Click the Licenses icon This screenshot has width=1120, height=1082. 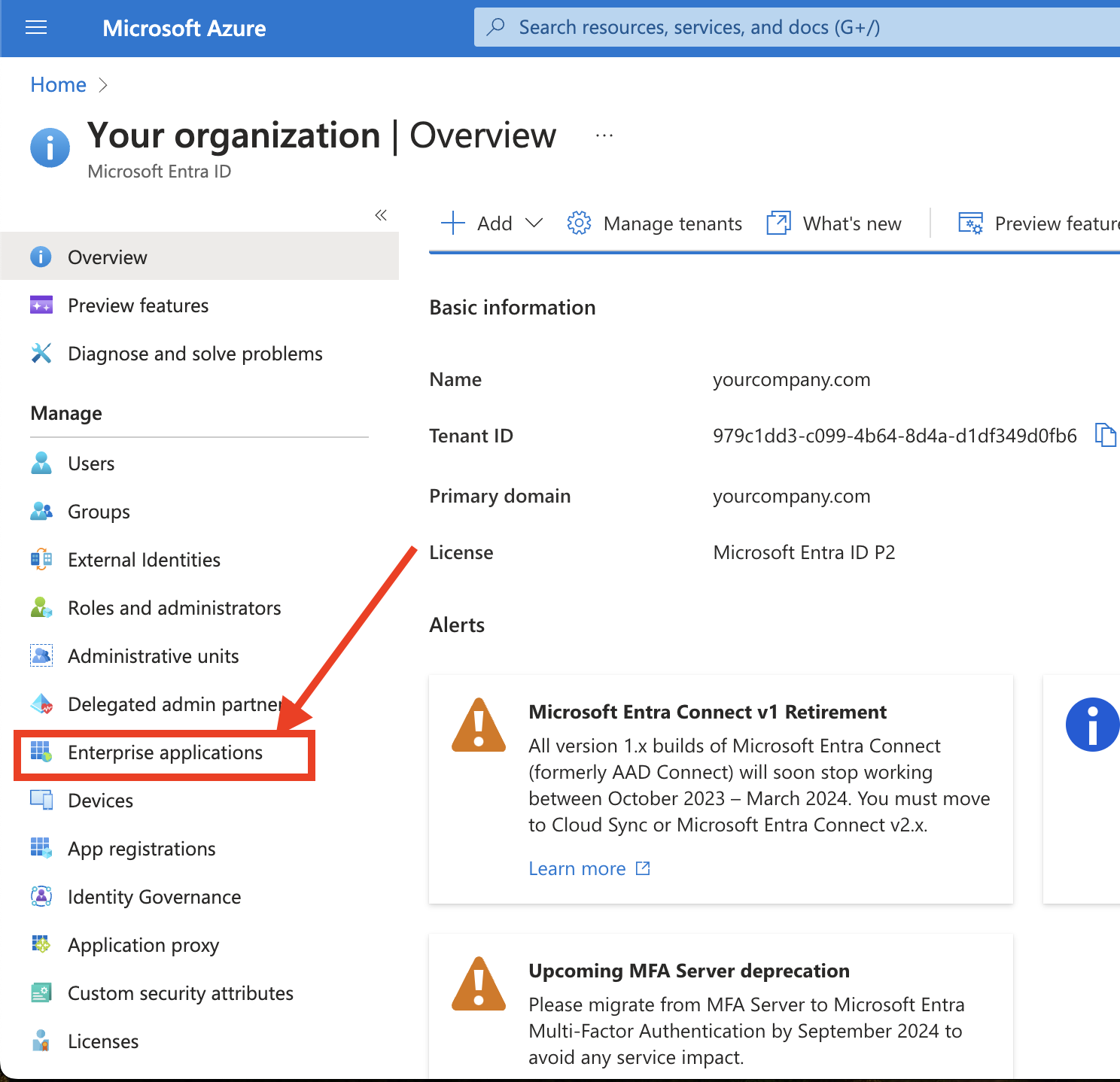[x=41, y=1041]
